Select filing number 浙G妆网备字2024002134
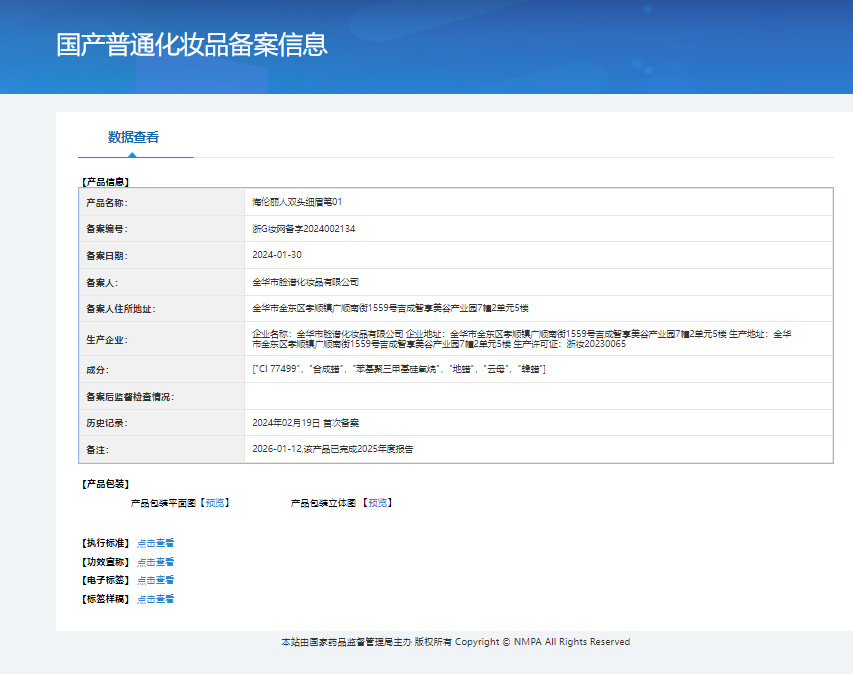 (304, 228)
